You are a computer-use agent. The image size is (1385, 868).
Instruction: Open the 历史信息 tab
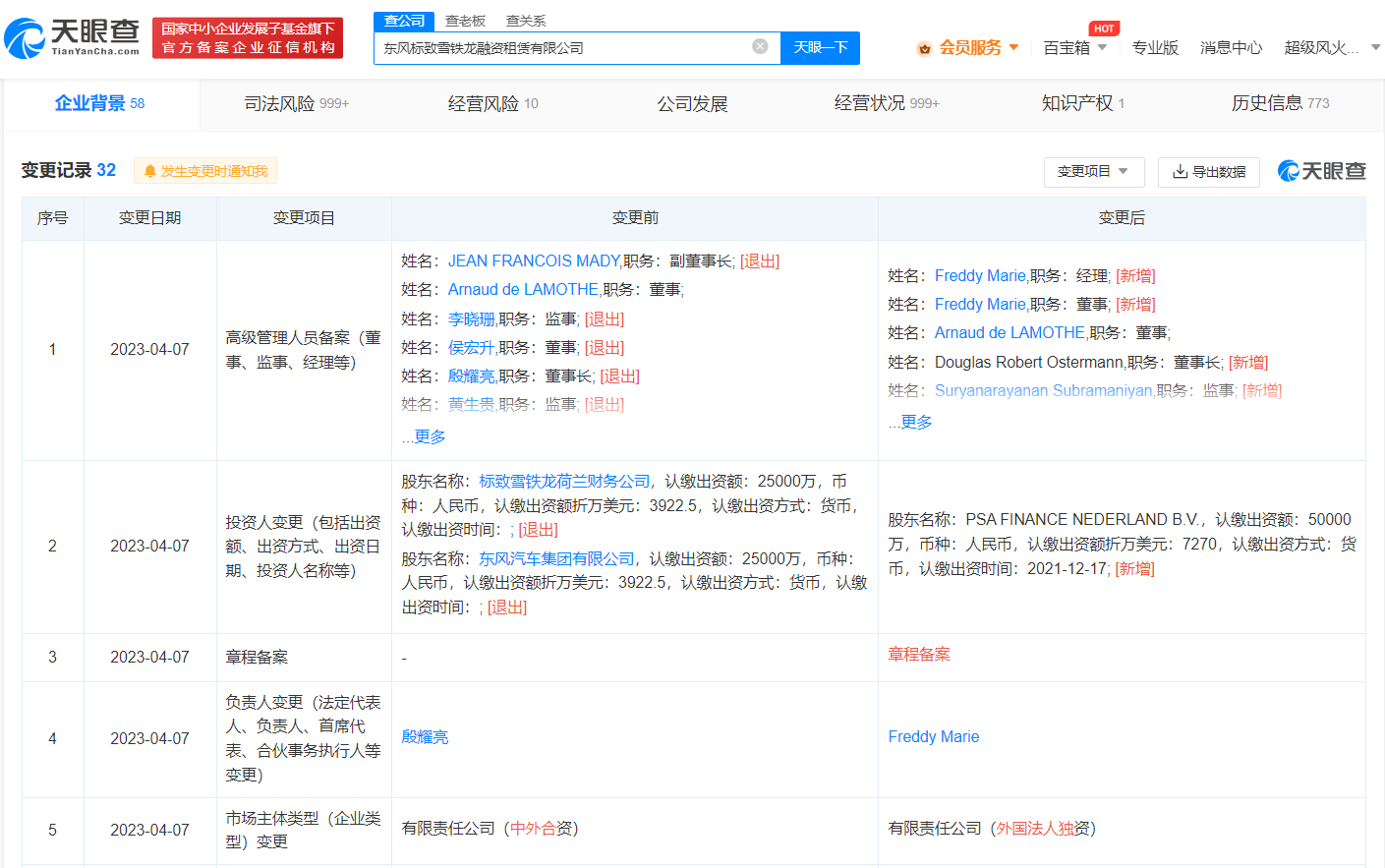coord(1280,103)
